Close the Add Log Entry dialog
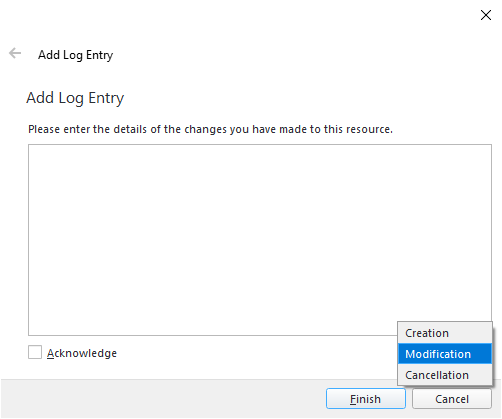 coord(486,15)
